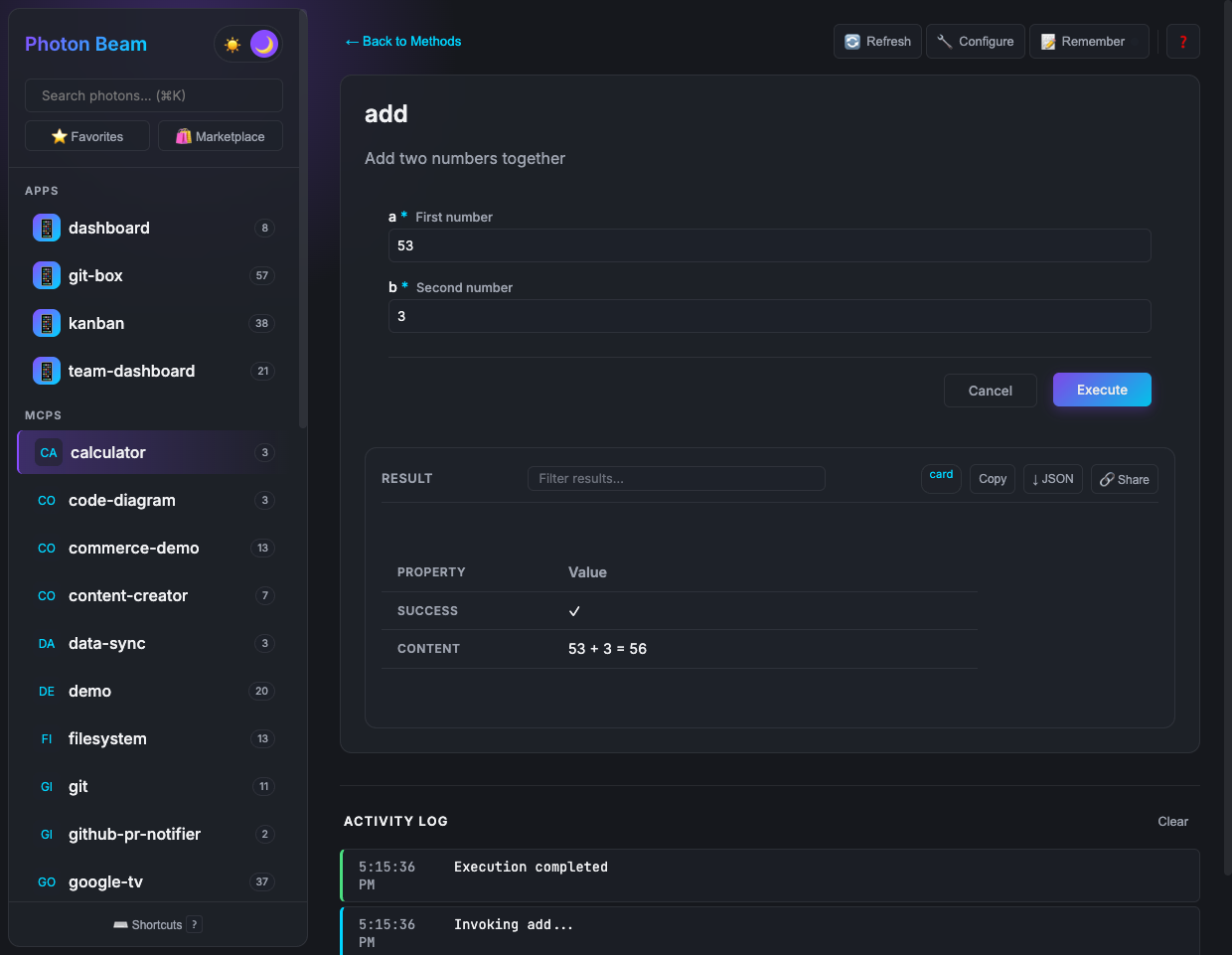Open the demo MCP
The image size is (1232, 955).
(154, 691)
